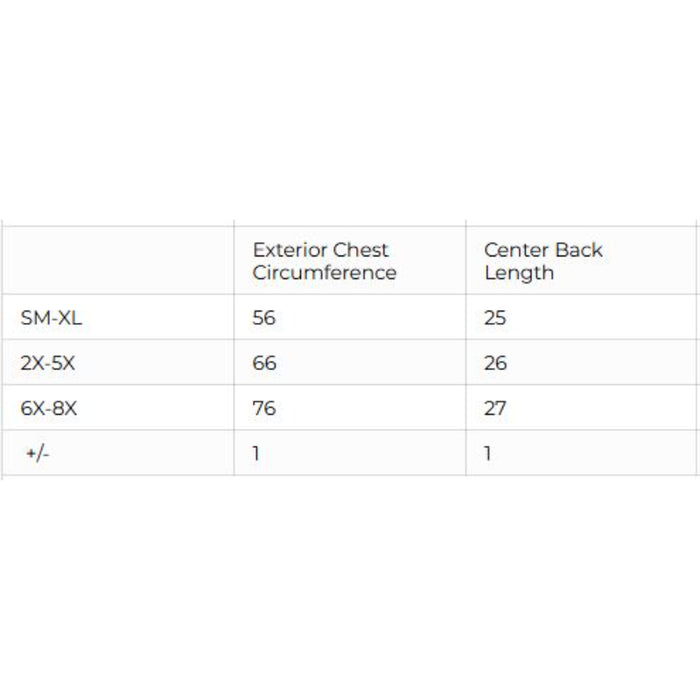
Task: Click center back length value 25
Action: click(495, 318)
